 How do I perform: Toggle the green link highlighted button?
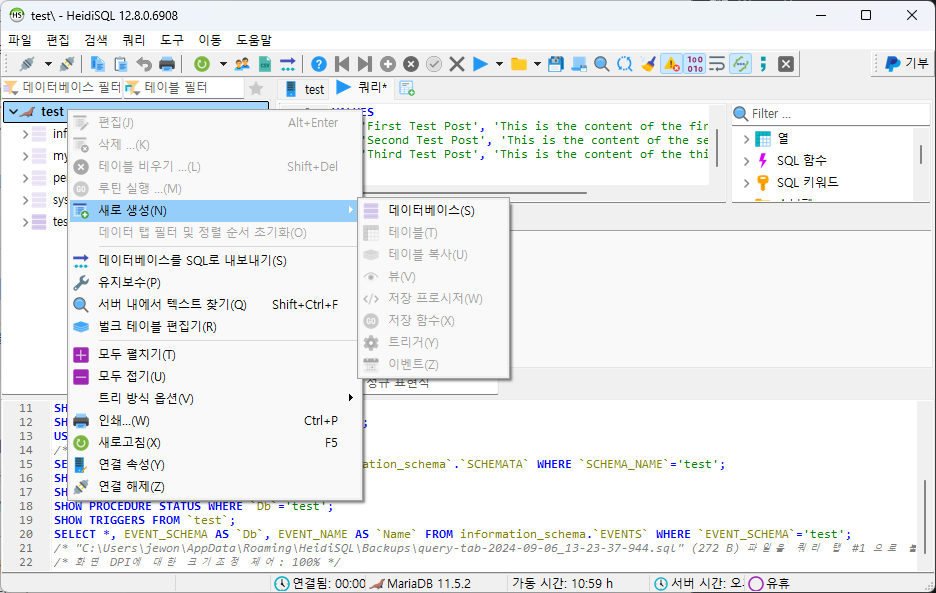[740, 64]
